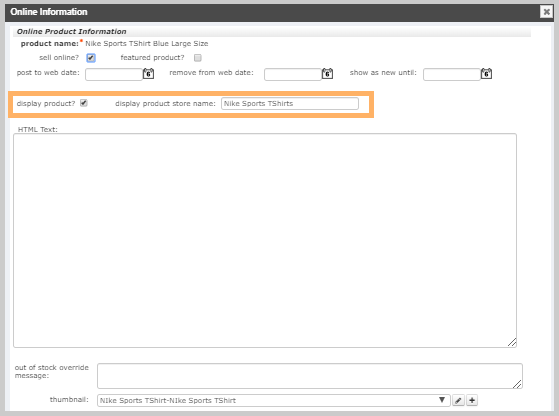Close the Online Information dialog
The image size is (559, 416).
(546, 12)
